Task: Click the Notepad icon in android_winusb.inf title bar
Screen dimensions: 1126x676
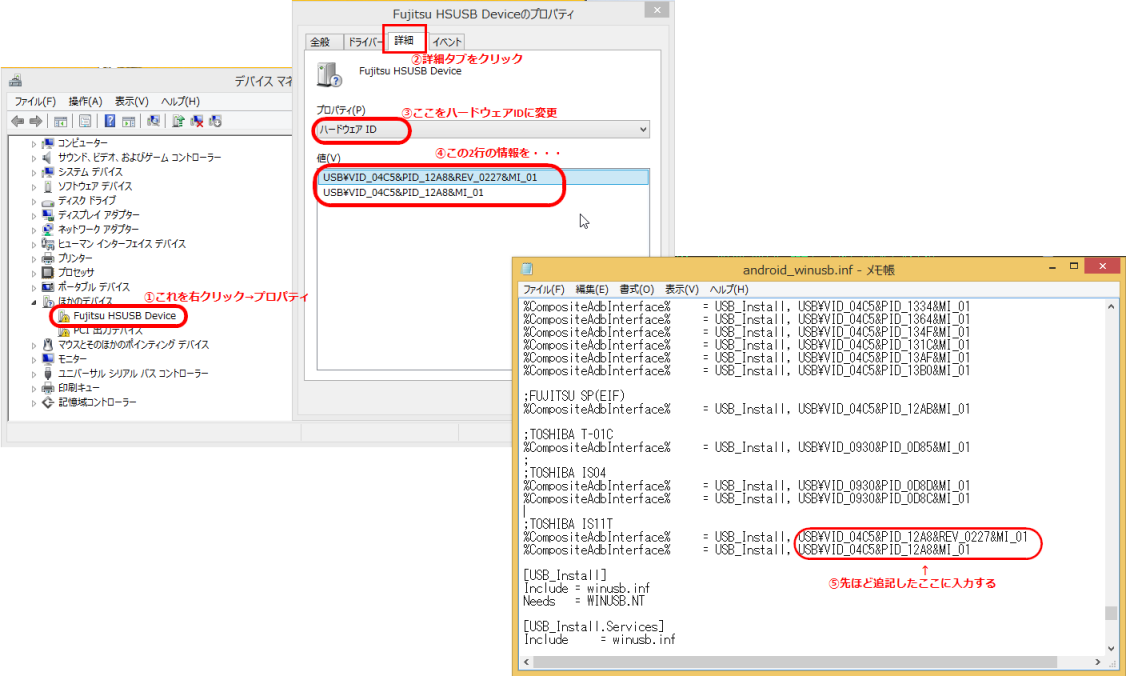Action: (x=527, y=269)
